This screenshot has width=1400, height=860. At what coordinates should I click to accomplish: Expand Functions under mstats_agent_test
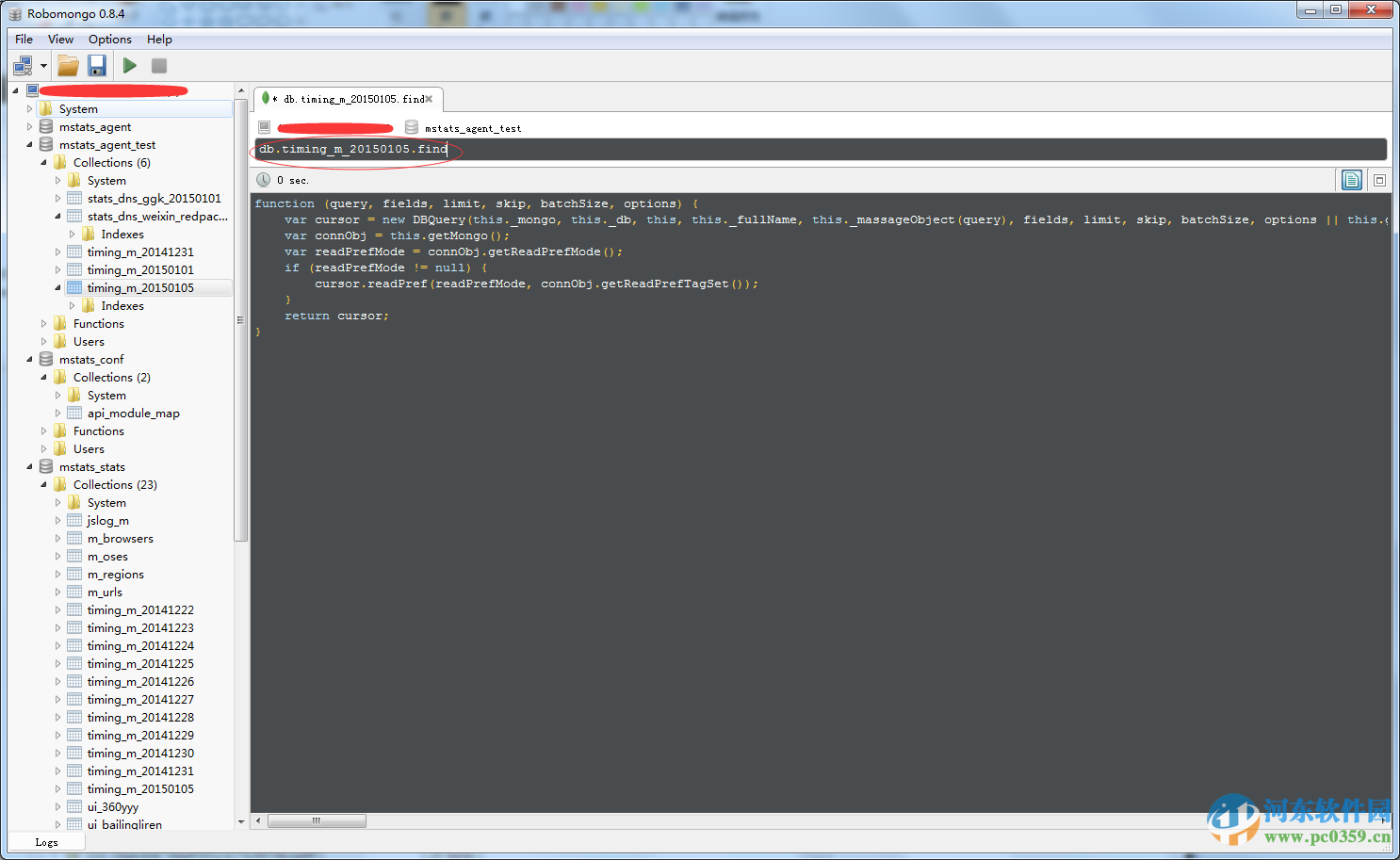coord(43,324)
